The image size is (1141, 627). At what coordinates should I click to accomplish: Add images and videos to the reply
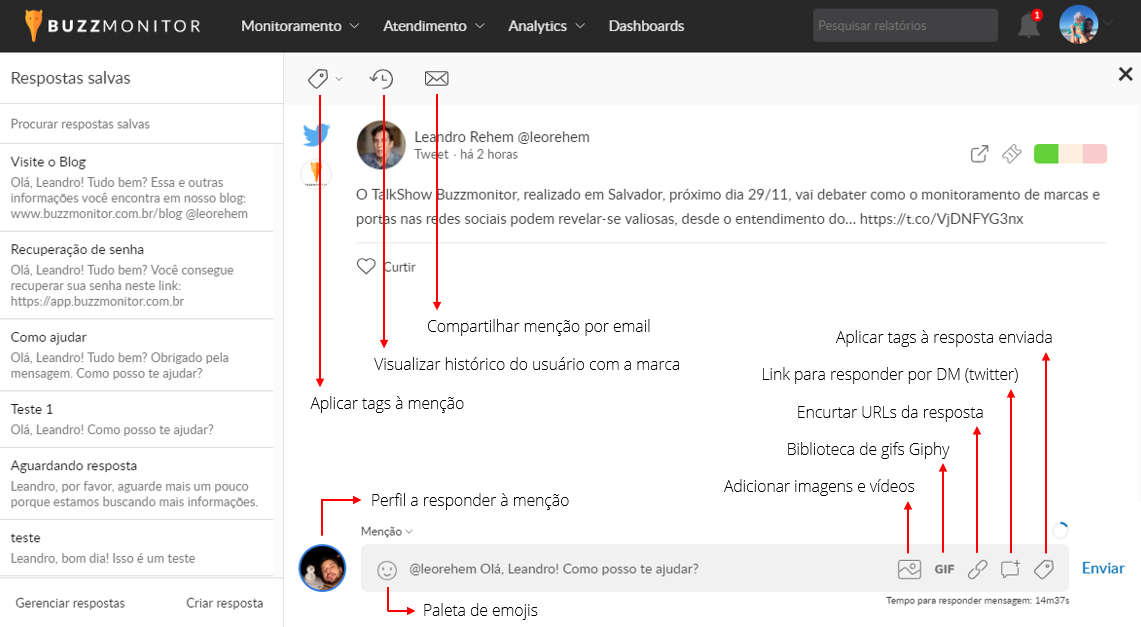(x=909, y=569)
